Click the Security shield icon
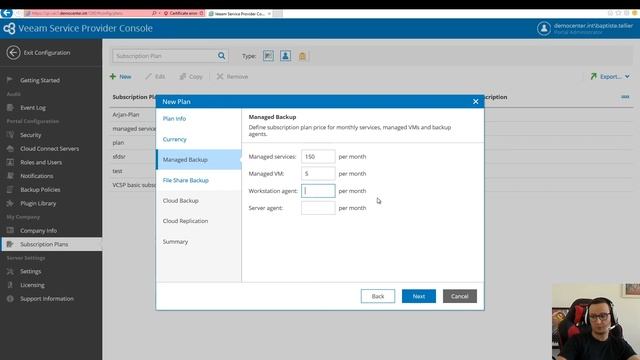 10,135
